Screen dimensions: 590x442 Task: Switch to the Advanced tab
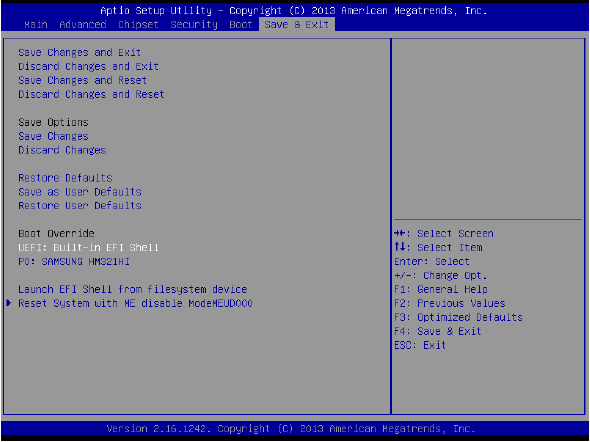83,25
